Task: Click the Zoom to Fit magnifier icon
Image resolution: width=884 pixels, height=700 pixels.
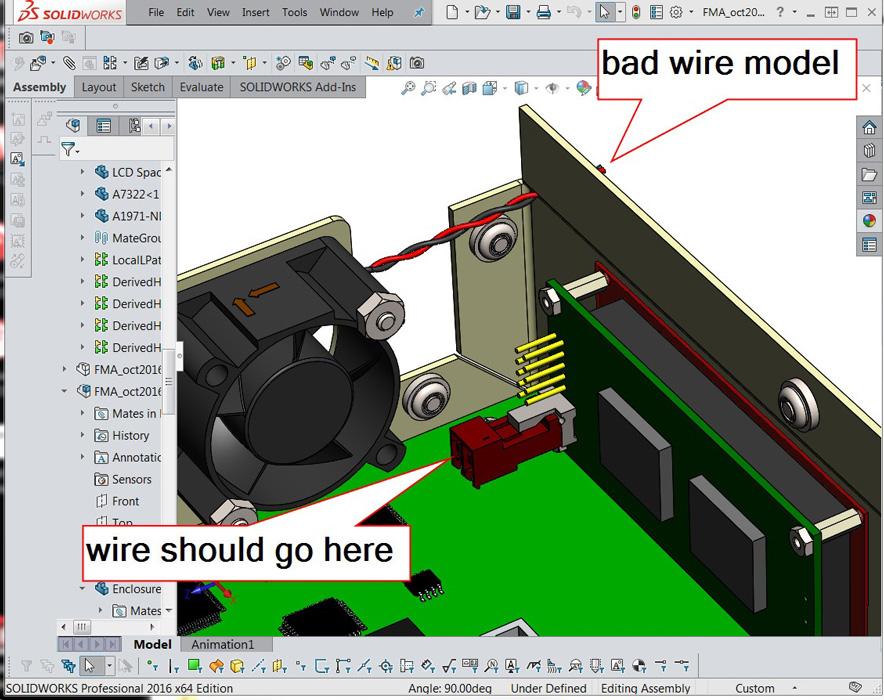Action: pos(408,88)
